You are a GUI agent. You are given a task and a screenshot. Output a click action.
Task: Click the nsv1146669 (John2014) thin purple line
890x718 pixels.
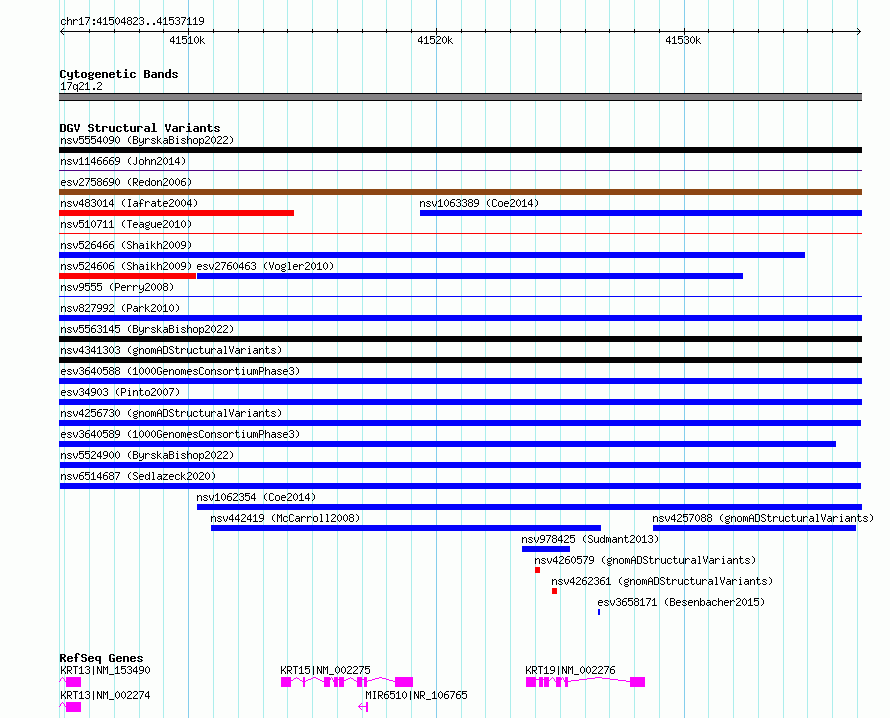tap(460, 170)
